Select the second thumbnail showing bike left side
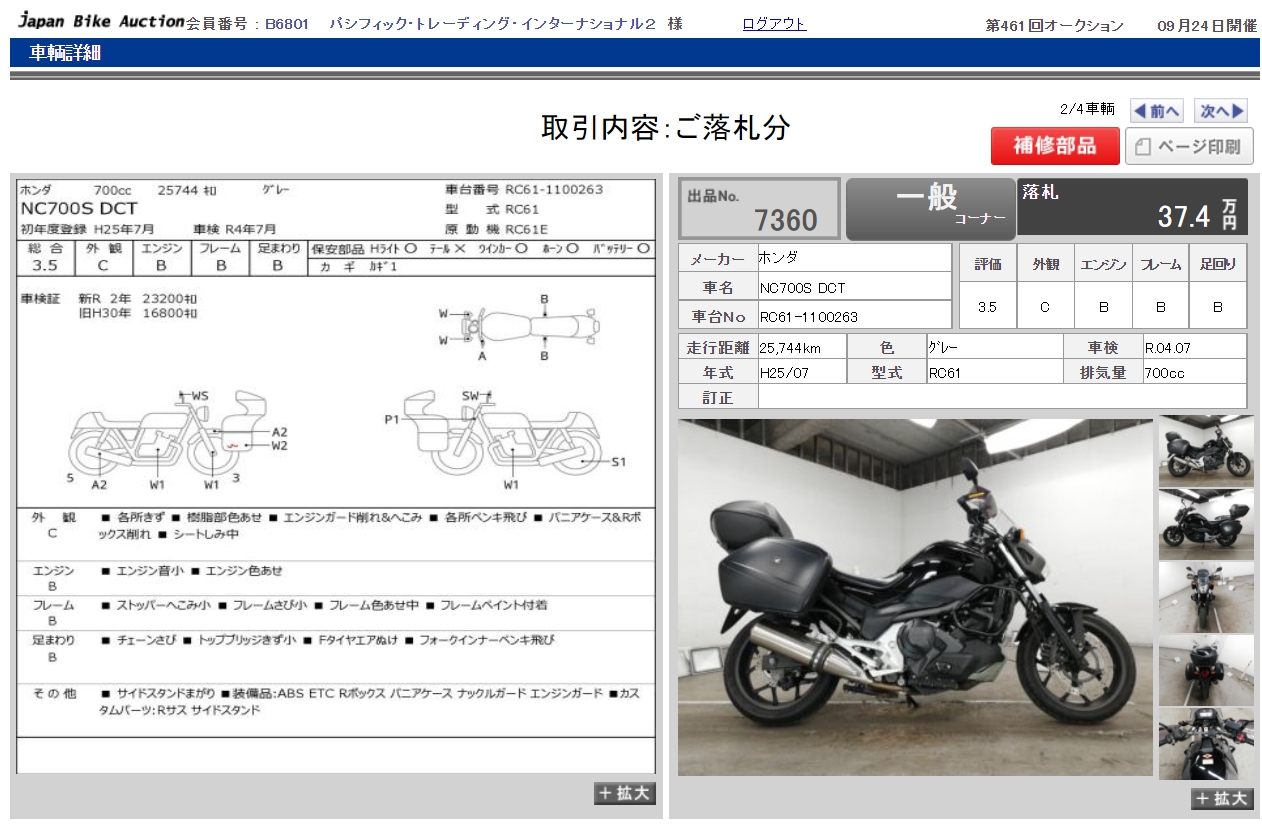The height and width of the screenshot is (828, 1262). tap(1206, 524)
